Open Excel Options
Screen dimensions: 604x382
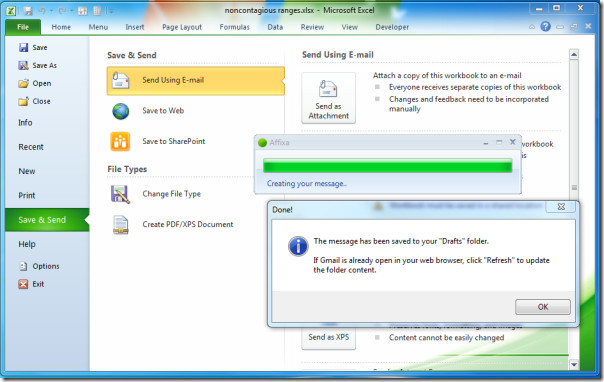pos(39,266)
